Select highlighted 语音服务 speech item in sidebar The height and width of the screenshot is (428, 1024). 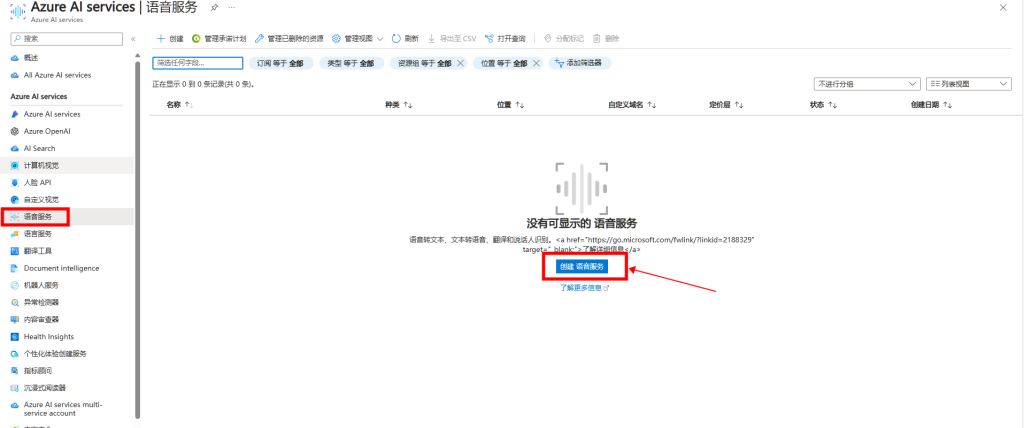(x=37, y=216)
